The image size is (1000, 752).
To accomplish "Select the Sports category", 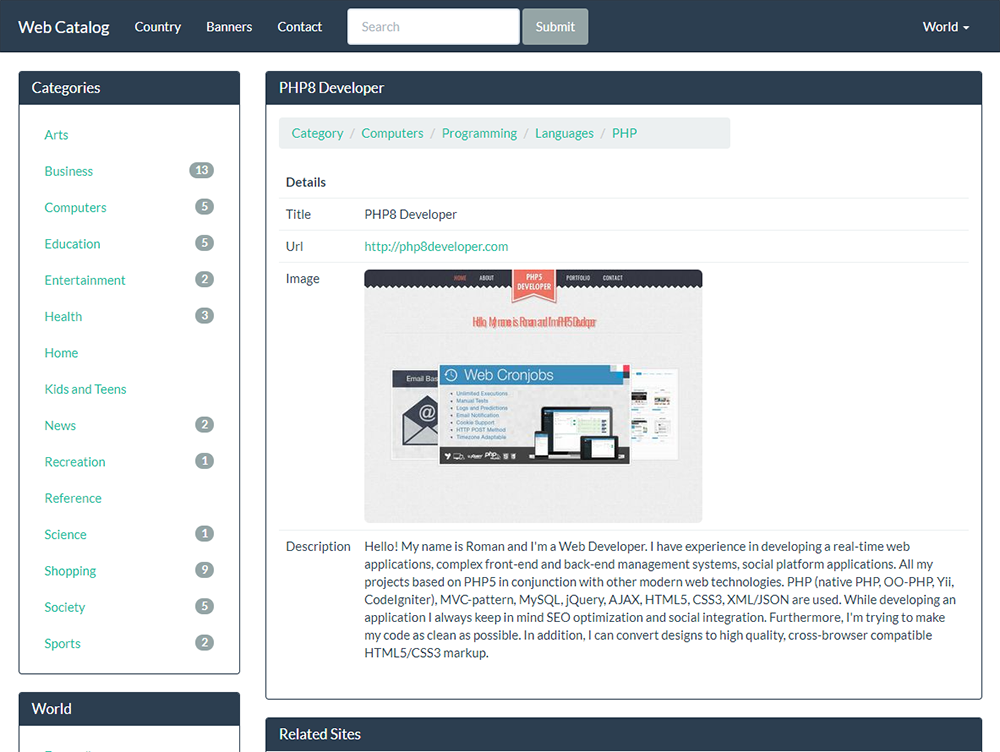I will point(62,643).
